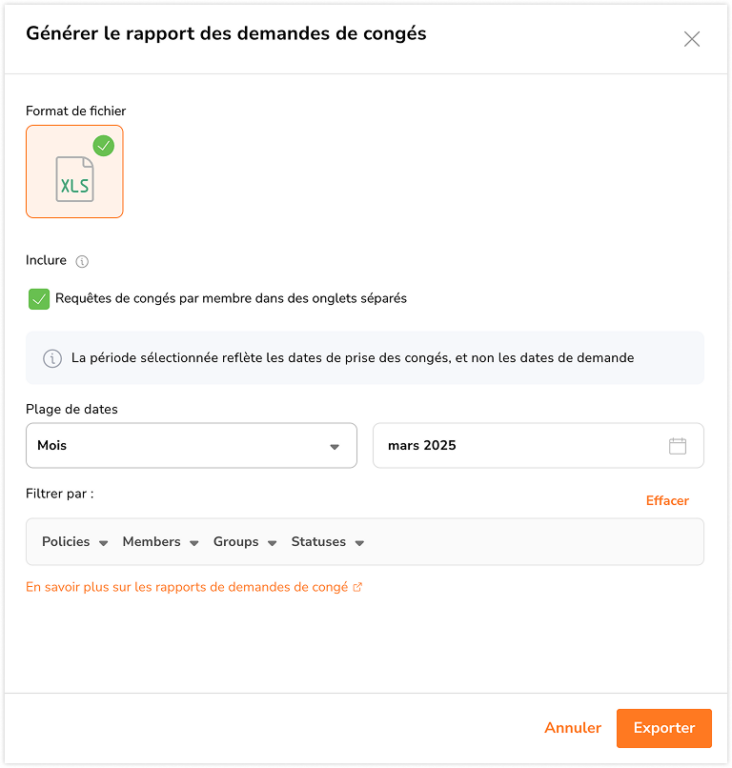Click the Annuler button

tap(573, 728)
